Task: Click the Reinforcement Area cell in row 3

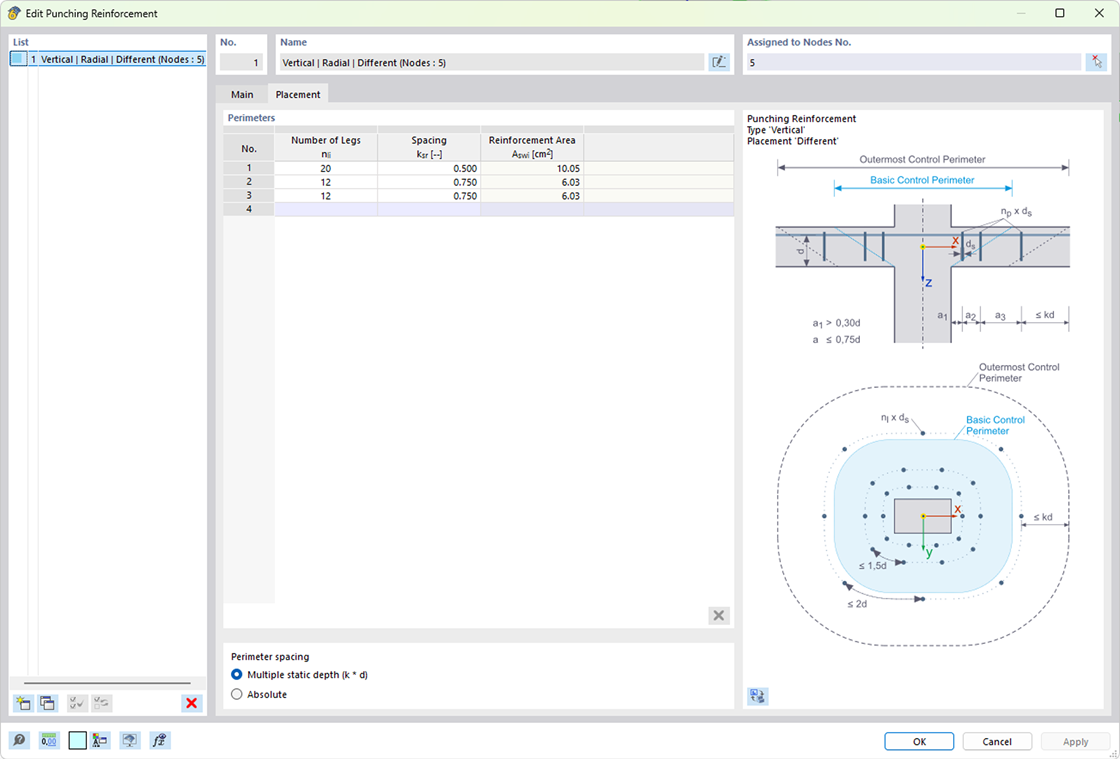Action: [532, 196]
